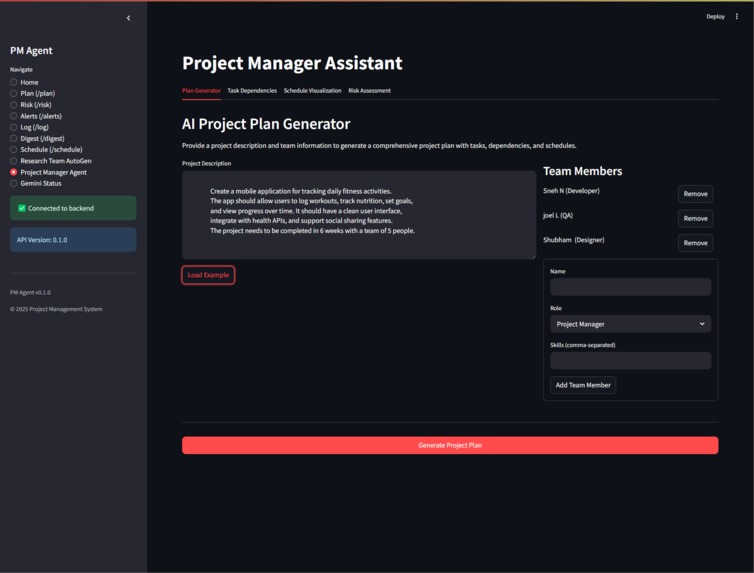Focus the Skills (comma-separated) input field
Screen dimensions: 754x573
point(630,361)
